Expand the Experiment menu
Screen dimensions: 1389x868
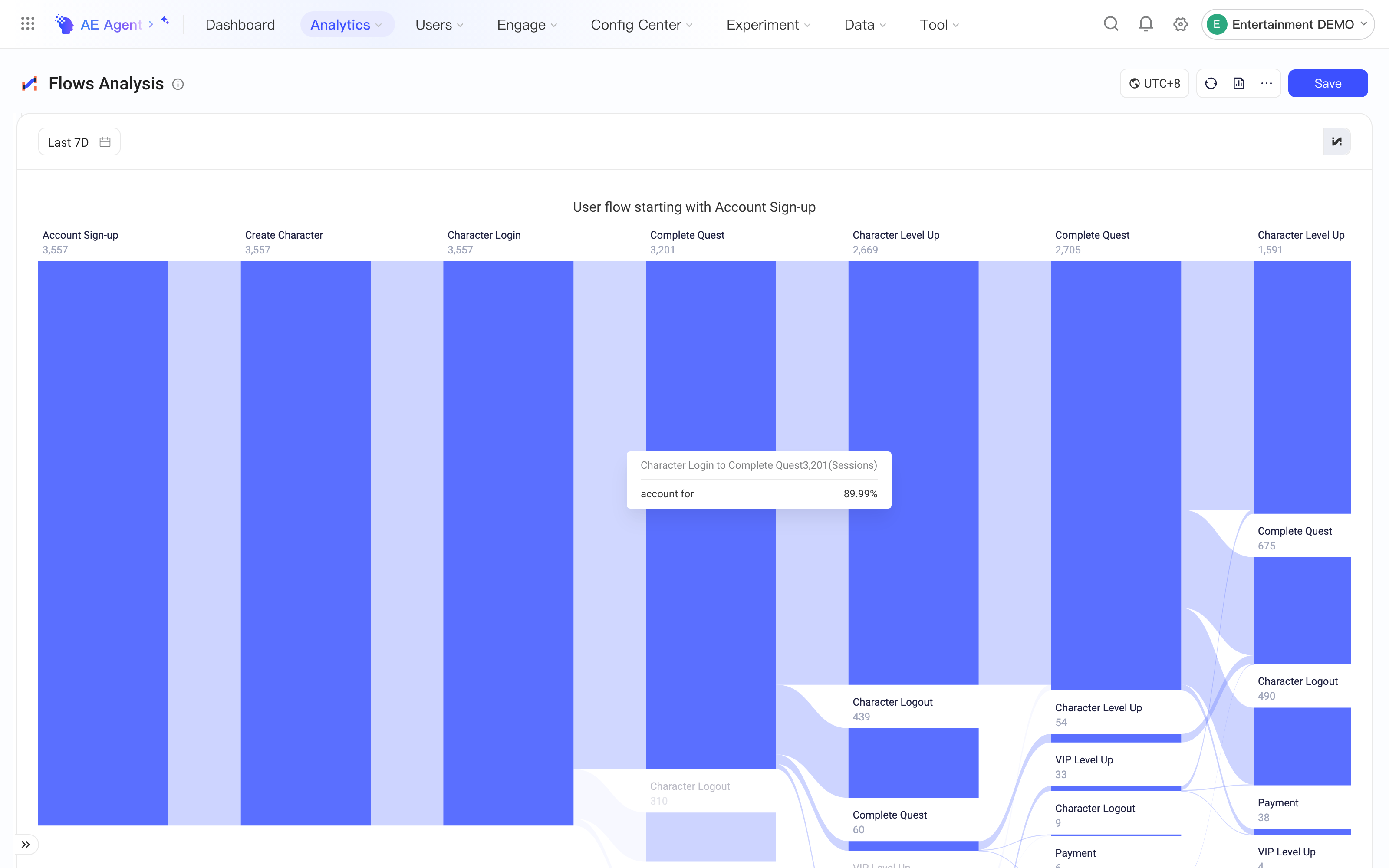pyautogui.click(x=768, y=25)
